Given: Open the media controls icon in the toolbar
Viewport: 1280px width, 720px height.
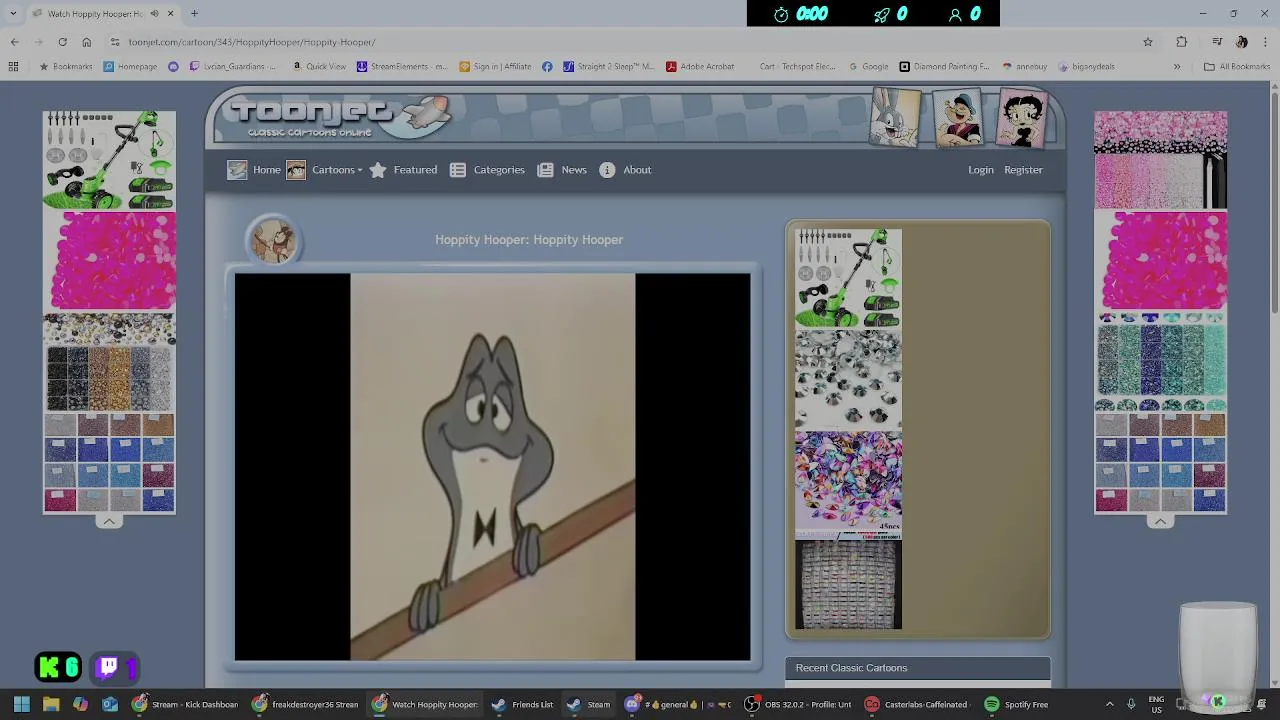Looking at the screenshot, I should [1217, 42].
